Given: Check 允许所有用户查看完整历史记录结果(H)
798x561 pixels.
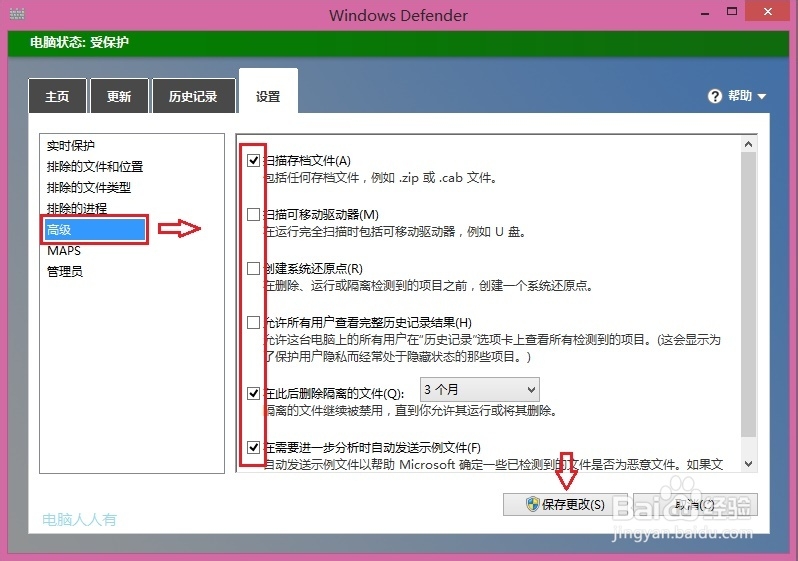Looking at the screenshot, I should [253, 322].
